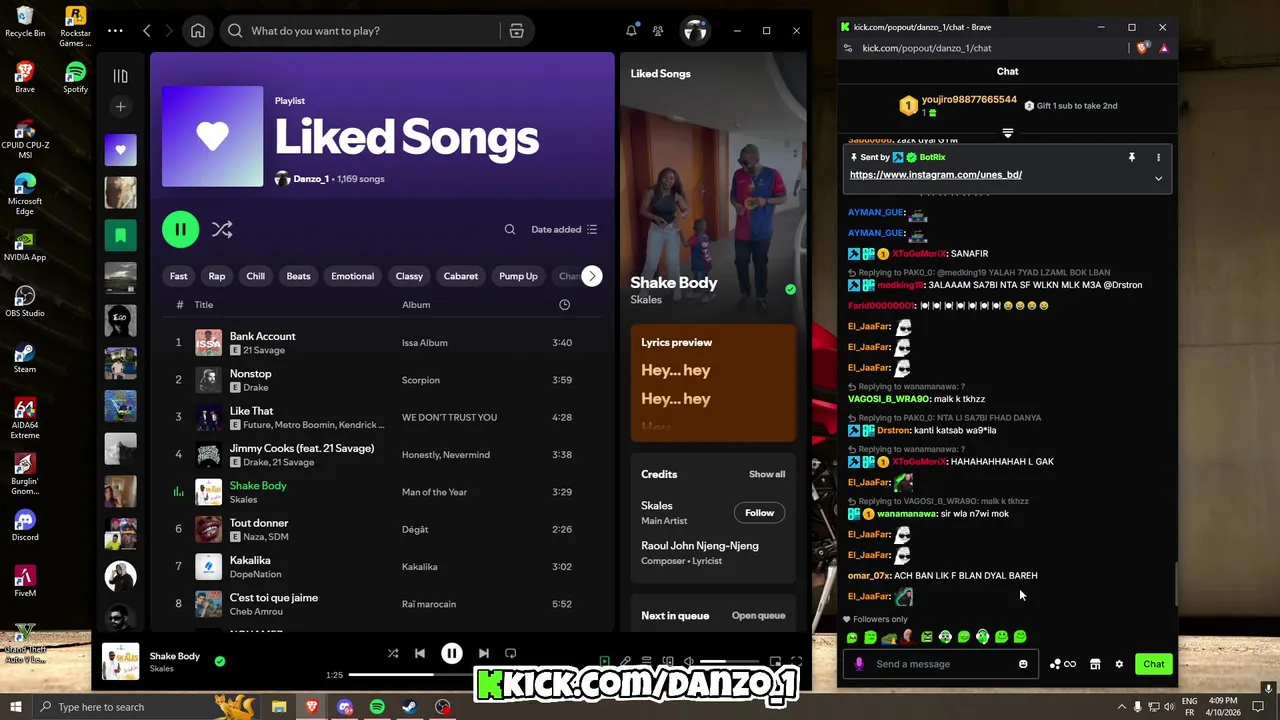This screenshot has width=1280, height=720.
Task: Unpin the message with the pin icon in Kick chat
Action: [x=1131, y=157]
